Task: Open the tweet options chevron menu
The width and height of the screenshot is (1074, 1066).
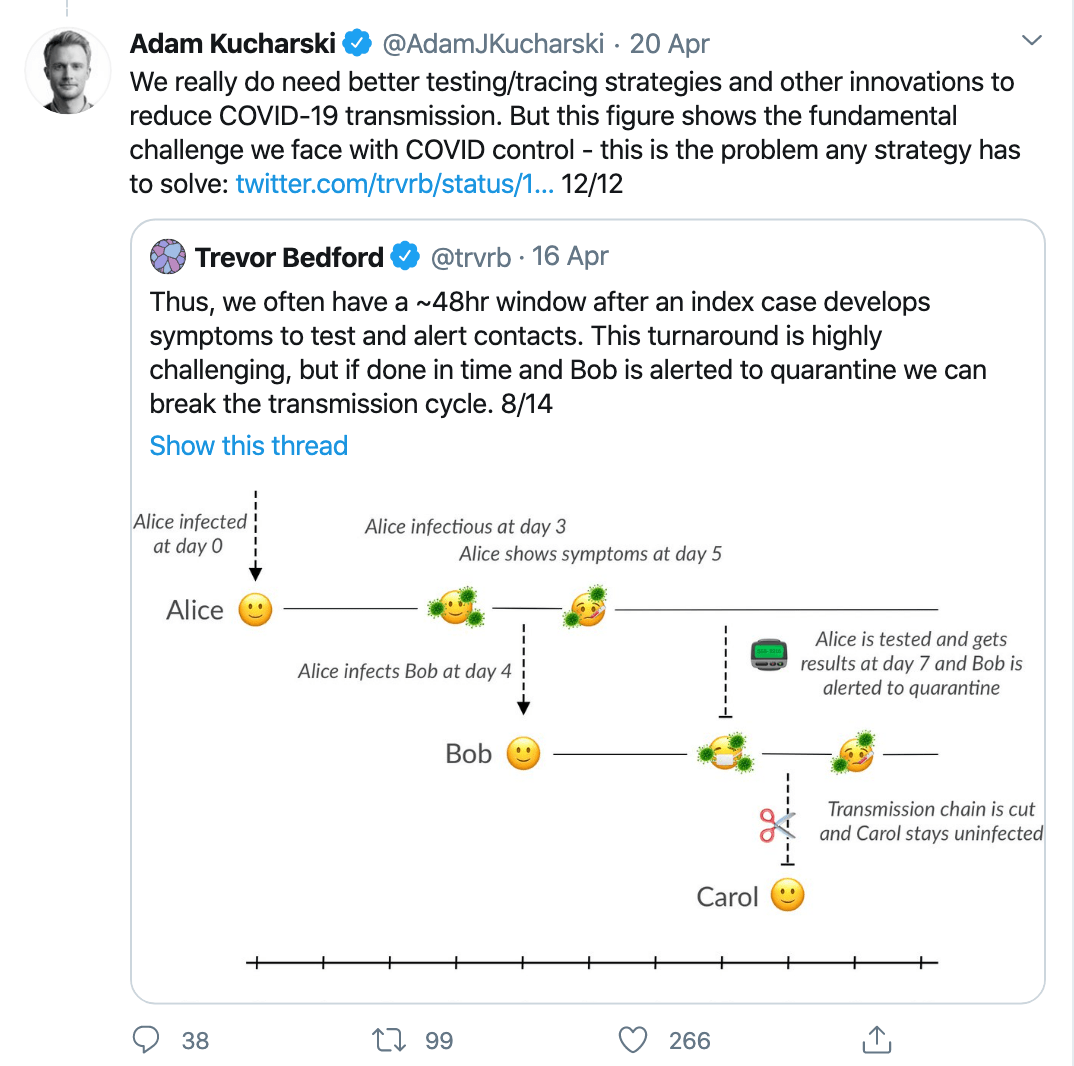Action: click(1031, 41)
